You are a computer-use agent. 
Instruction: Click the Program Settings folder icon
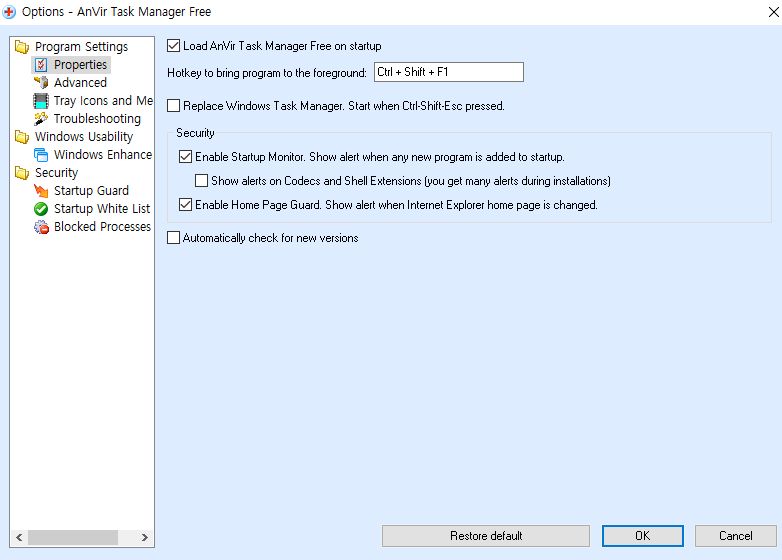pyautogui.click(x=22, y=47)
